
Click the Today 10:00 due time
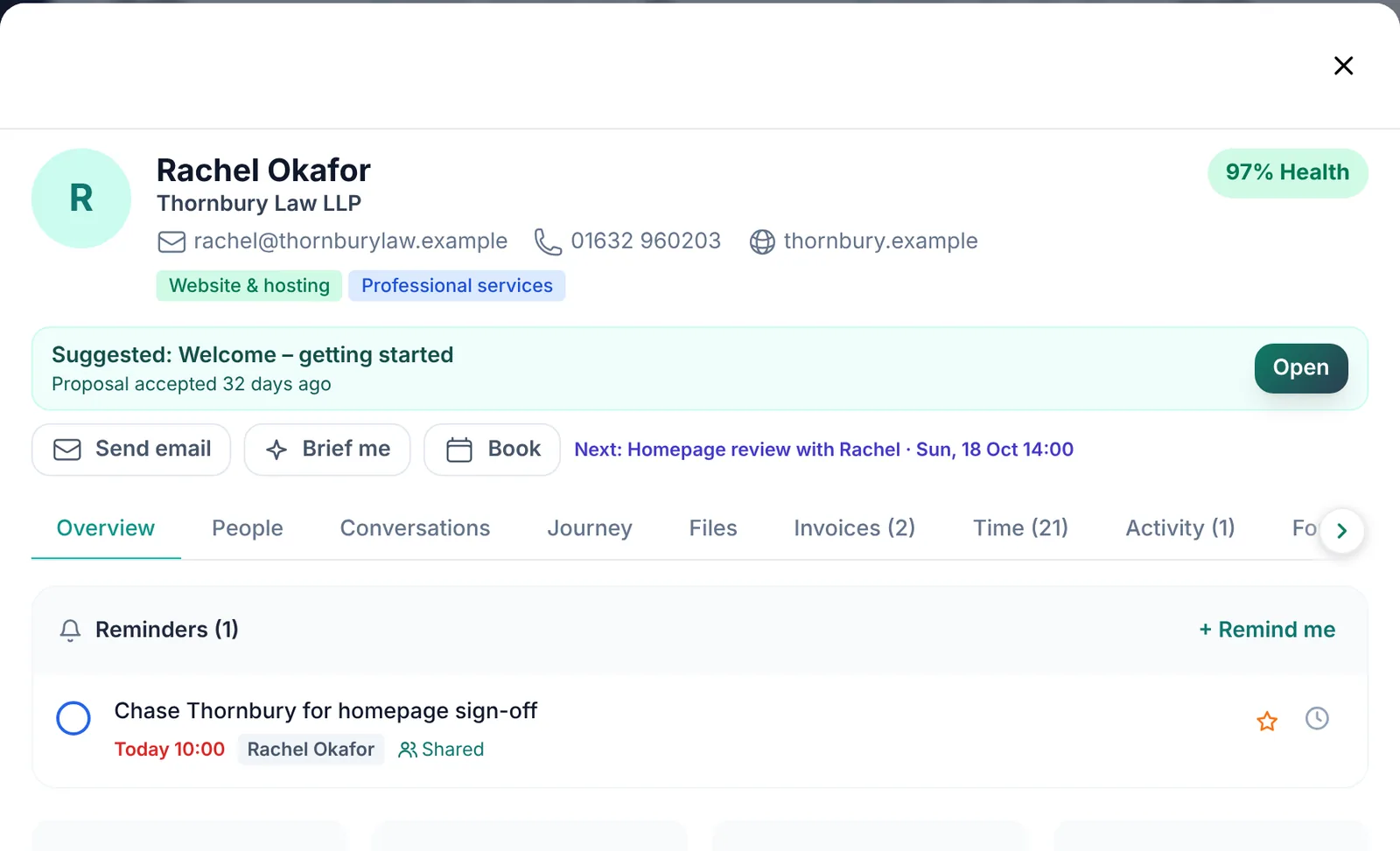(170, 750)
